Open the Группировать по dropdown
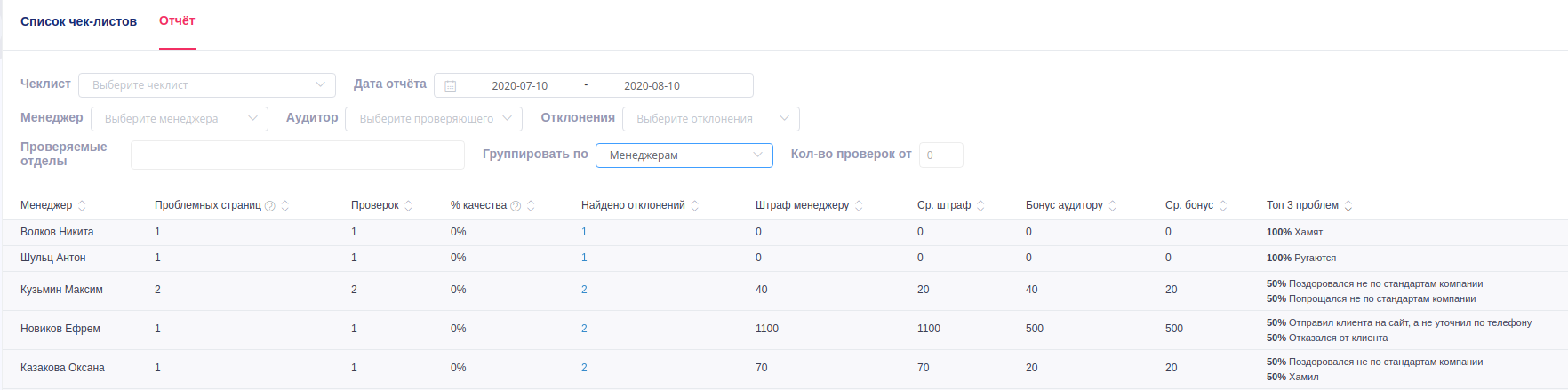Screen dimensions: 1568x390 point(684,155)
